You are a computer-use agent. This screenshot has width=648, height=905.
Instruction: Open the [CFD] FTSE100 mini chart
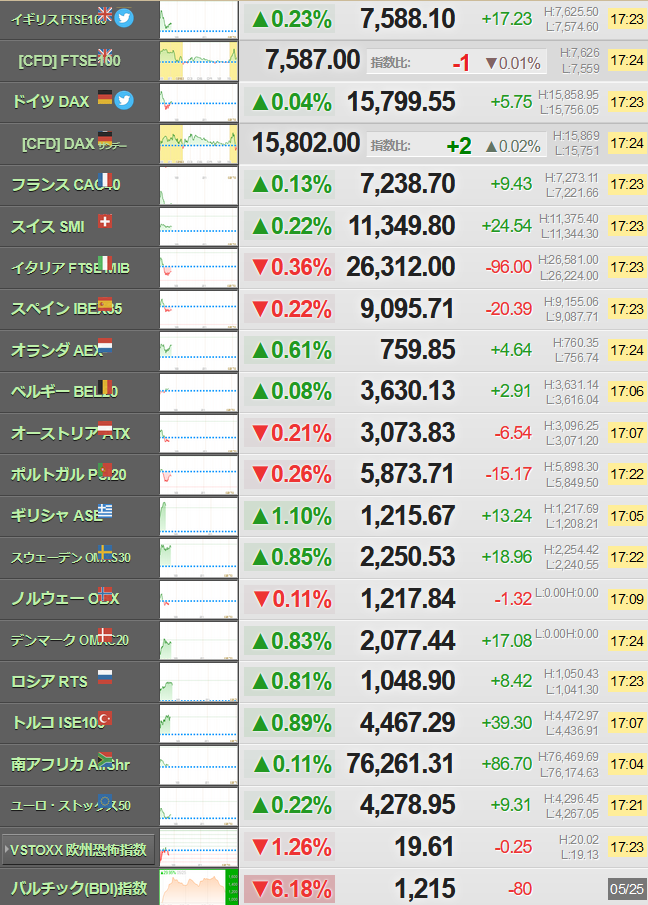pyautogui.click(x=198, y=61)
